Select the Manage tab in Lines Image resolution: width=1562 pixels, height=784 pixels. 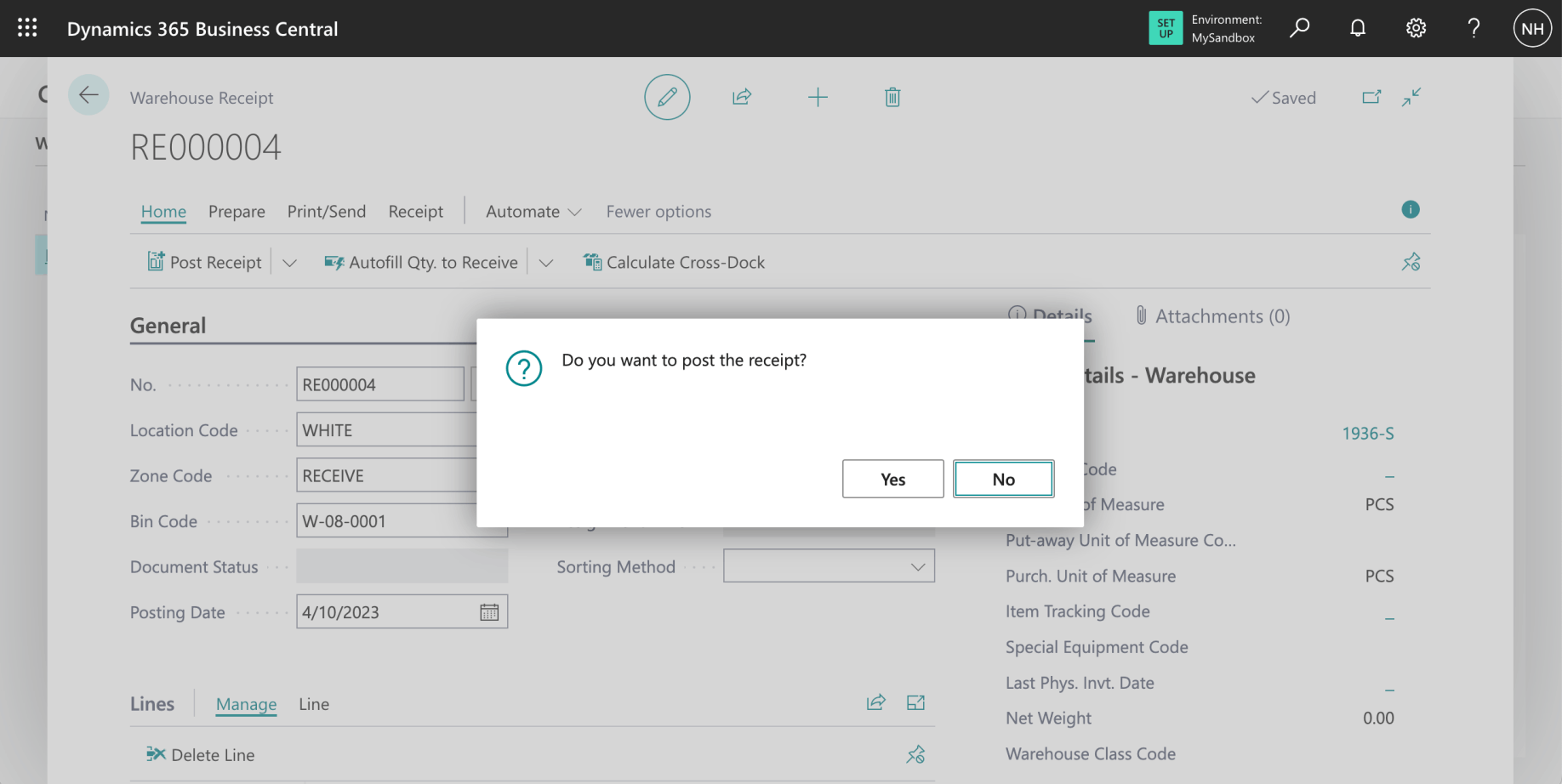tap(246, 704)
